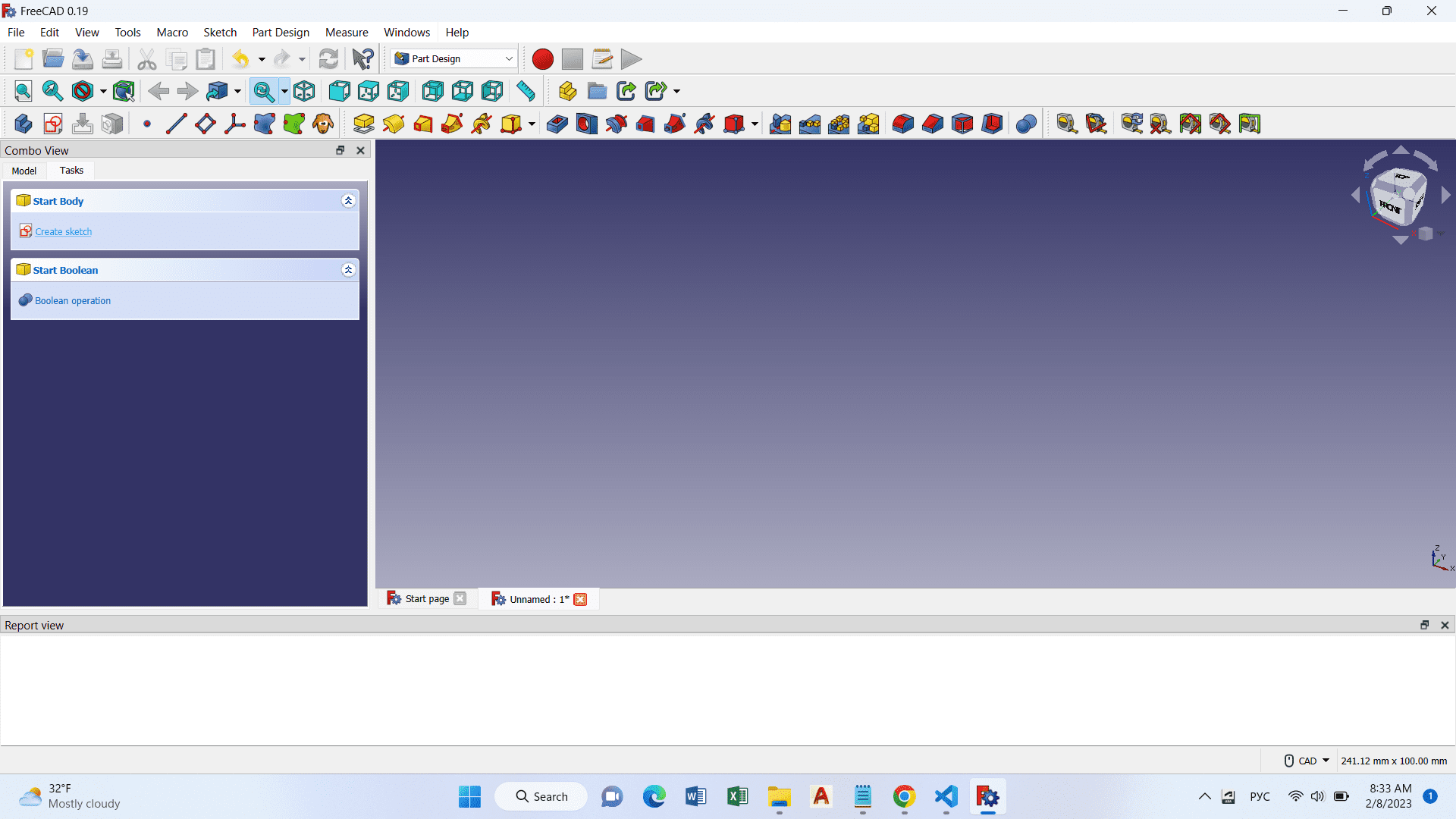Select the Pocket tool
1456x819 pixels.
pyautogui.click(x=556, y=124)
